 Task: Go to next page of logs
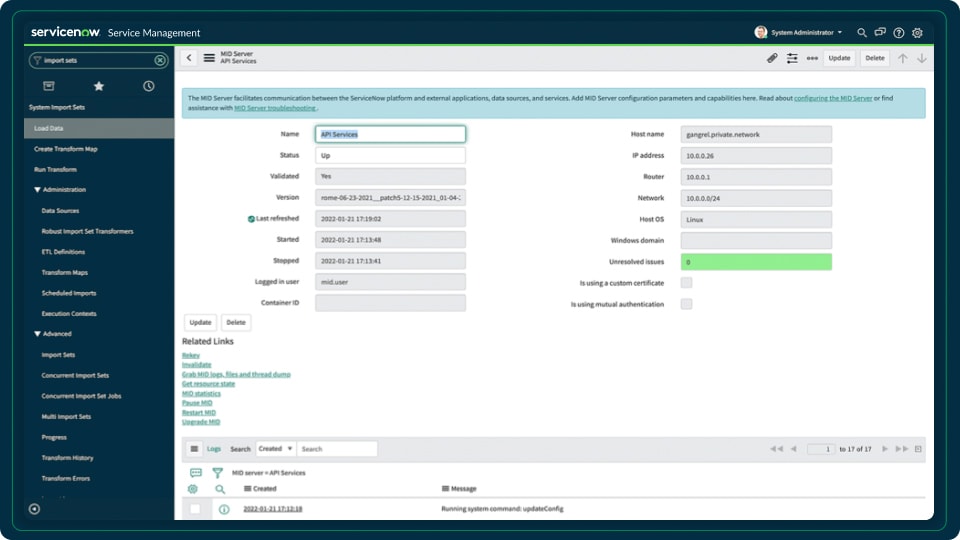point(885,449)
